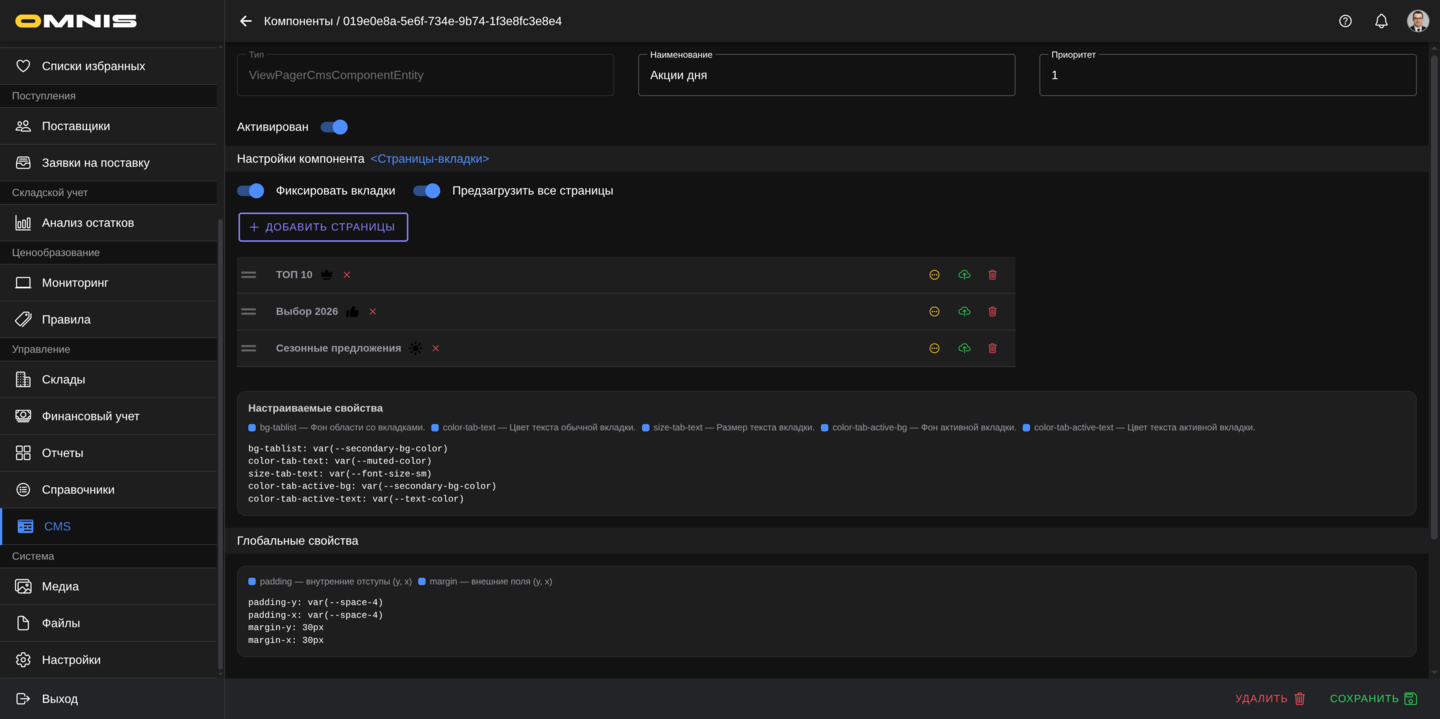The height and width of the screenshot is (719, 1440).
Task: Open Анализ остатков in the sidebar
Action: (x=108, y=223)
